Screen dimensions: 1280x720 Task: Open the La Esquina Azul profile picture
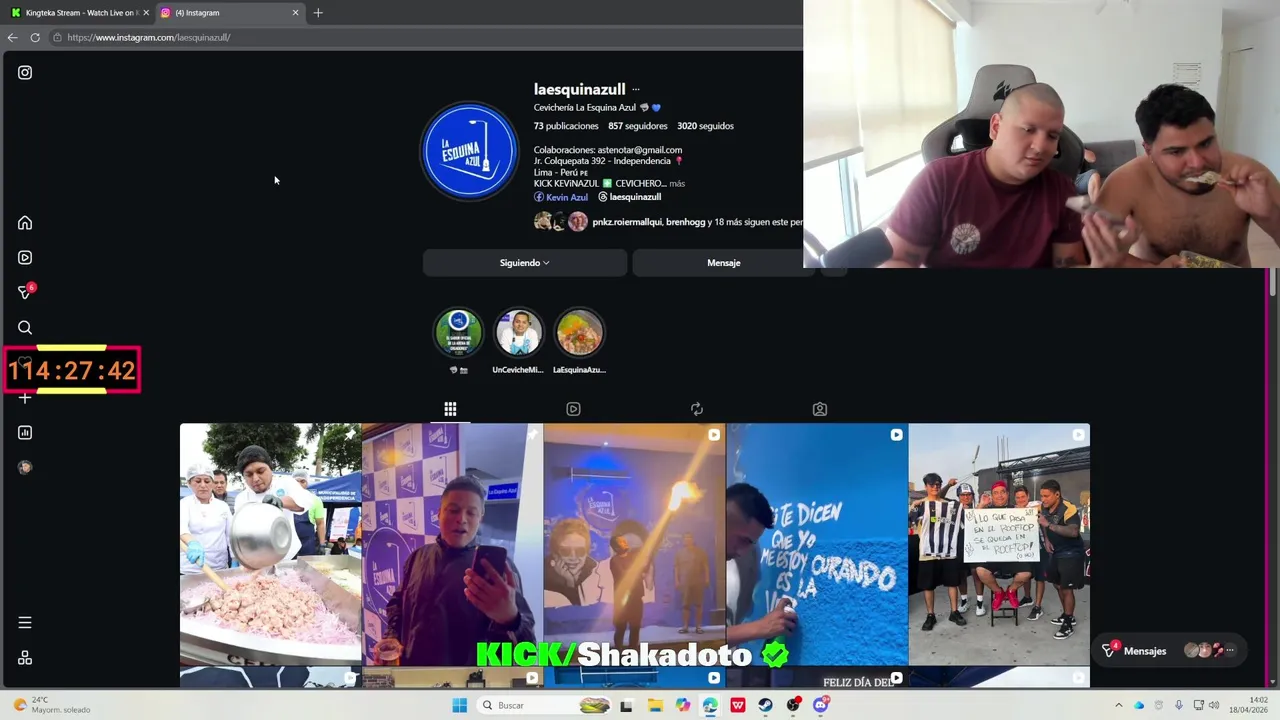[x=469, y=151]
